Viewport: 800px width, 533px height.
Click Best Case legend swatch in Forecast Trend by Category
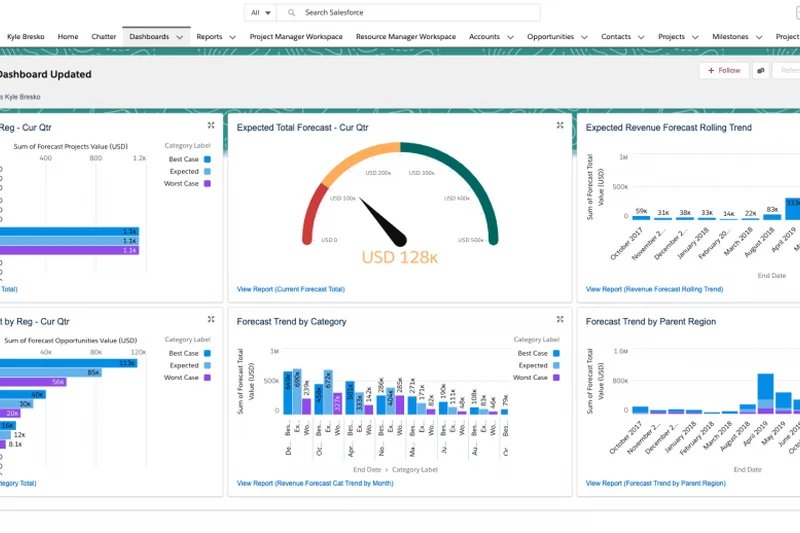click(x=556, y=353)
